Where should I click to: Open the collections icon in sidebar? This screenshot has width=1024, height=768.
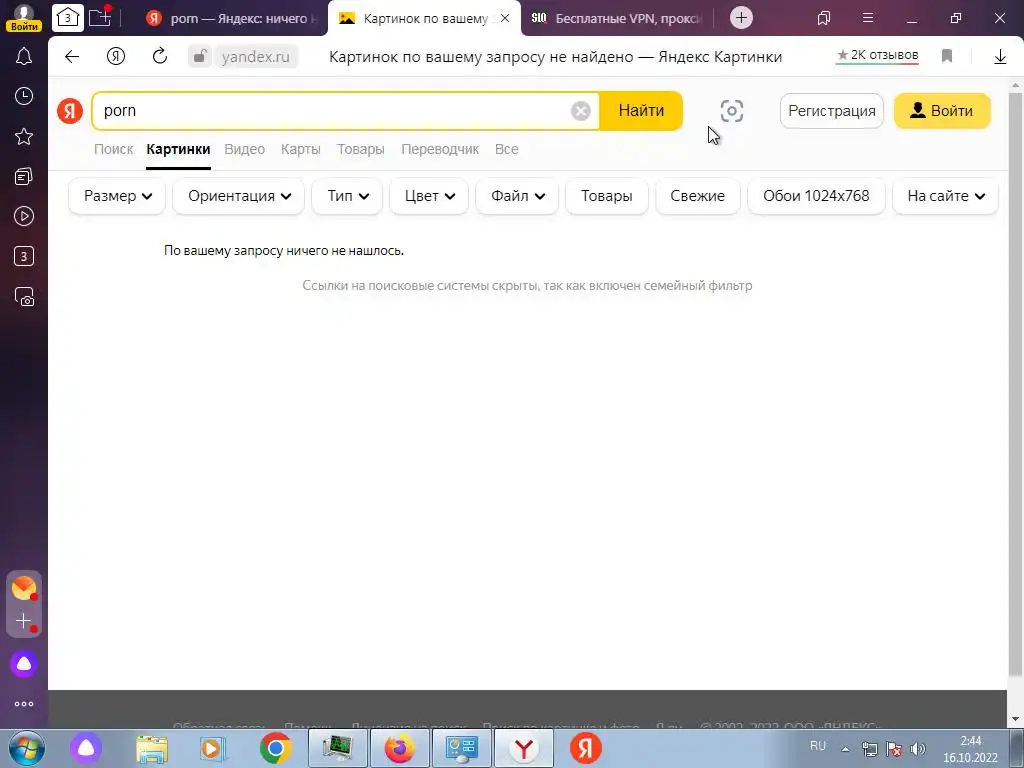(24, 176)
